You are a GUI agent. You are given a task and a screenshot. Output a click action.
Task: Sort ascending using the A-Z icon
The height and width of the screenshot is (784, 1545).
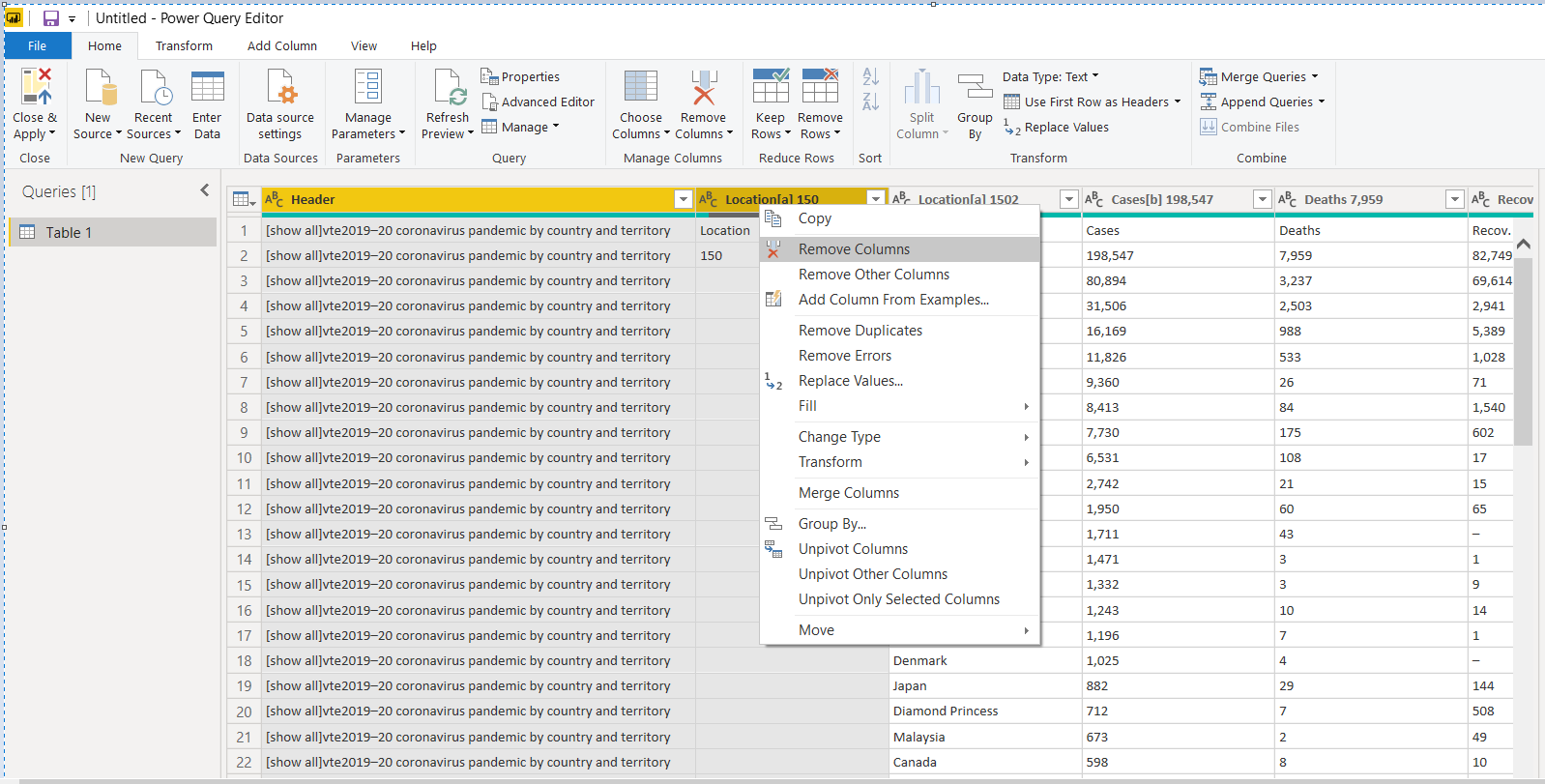click(870, 77)
